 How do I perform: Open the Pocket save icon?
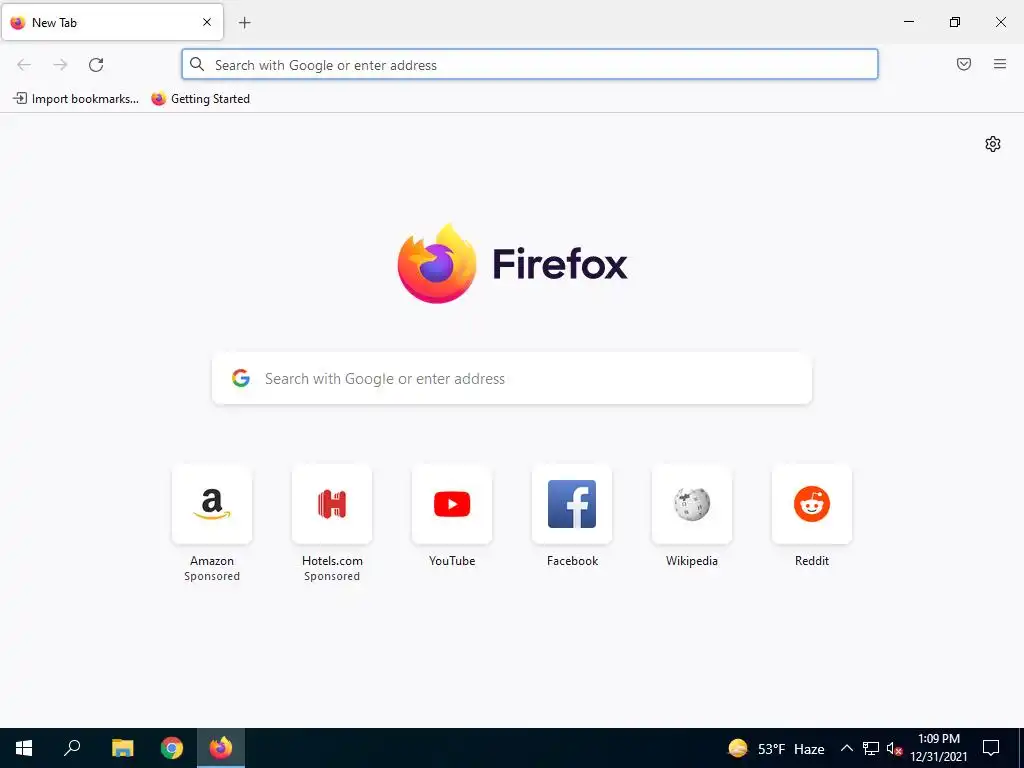pyautogui.click(x=963, y=64)
